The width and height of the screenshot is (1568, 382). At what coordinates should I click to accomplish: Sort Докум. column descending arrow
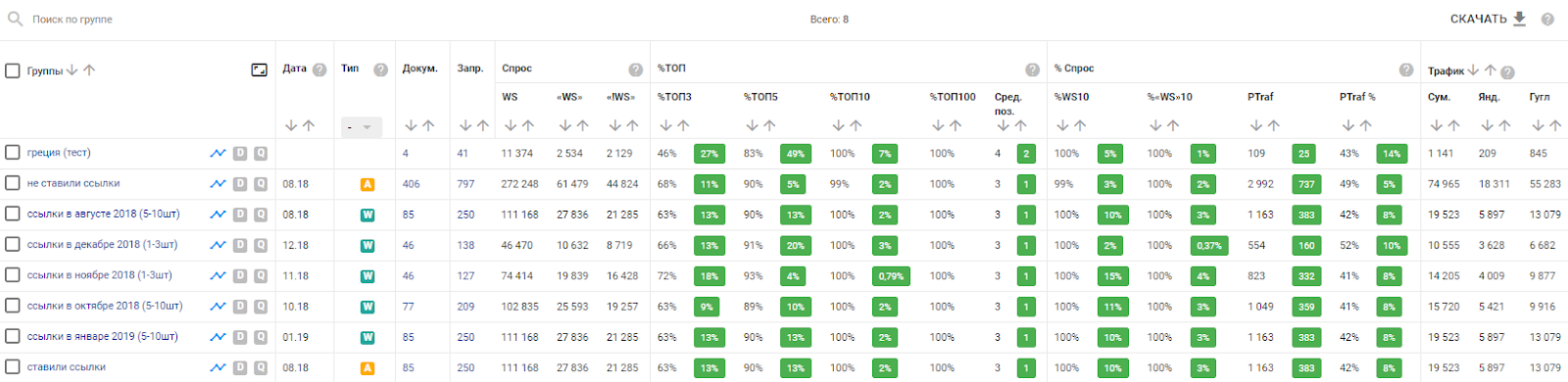(x=411, y=125)
